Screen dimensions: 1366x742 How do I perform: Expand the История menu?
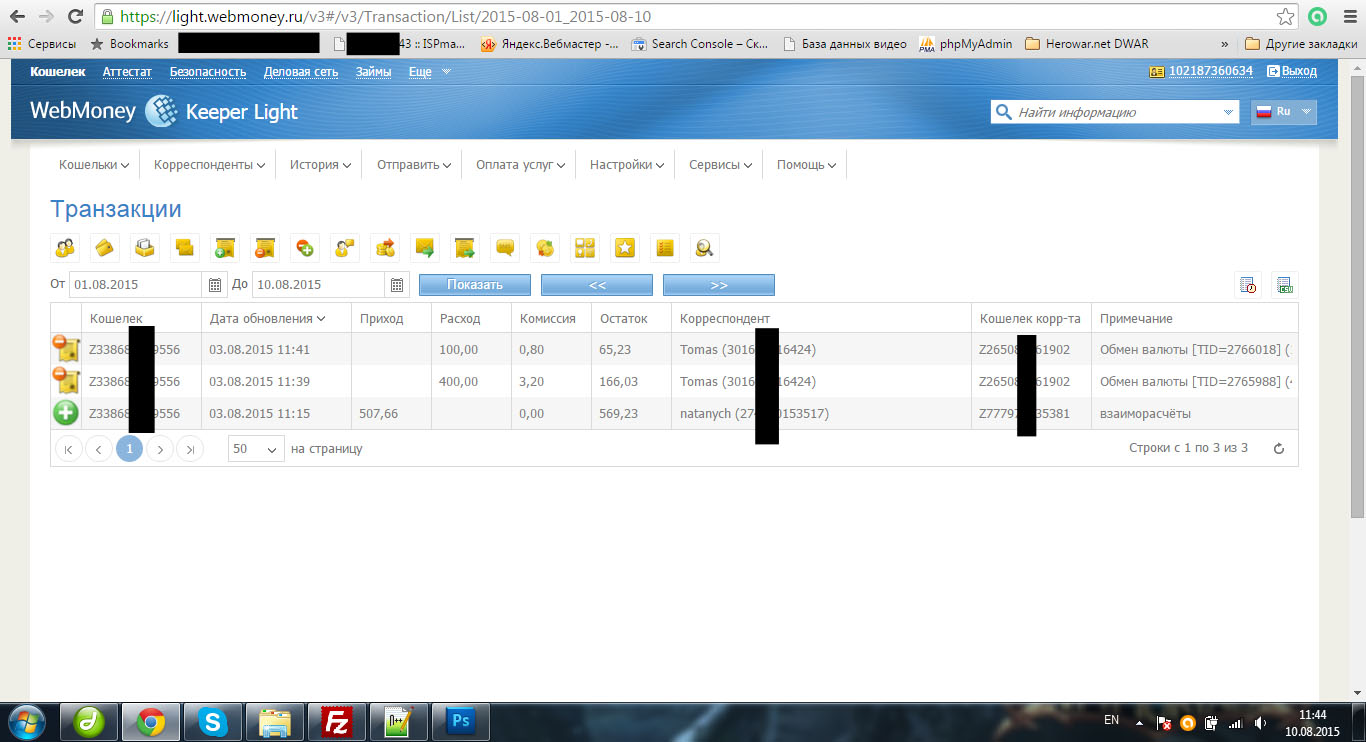[320, 165]
